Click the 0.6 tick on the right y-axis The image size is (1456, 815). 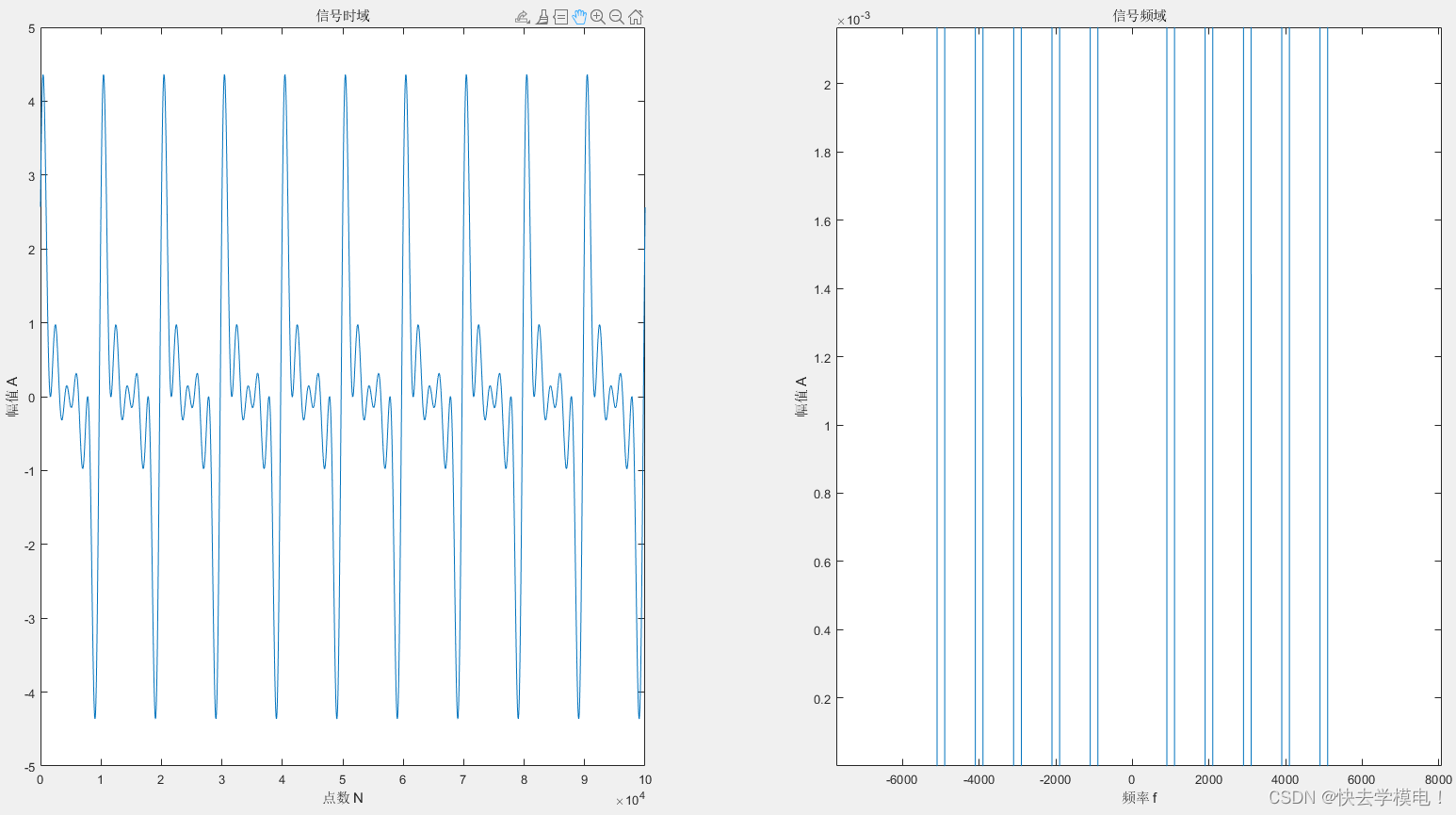tap(822, 562)
